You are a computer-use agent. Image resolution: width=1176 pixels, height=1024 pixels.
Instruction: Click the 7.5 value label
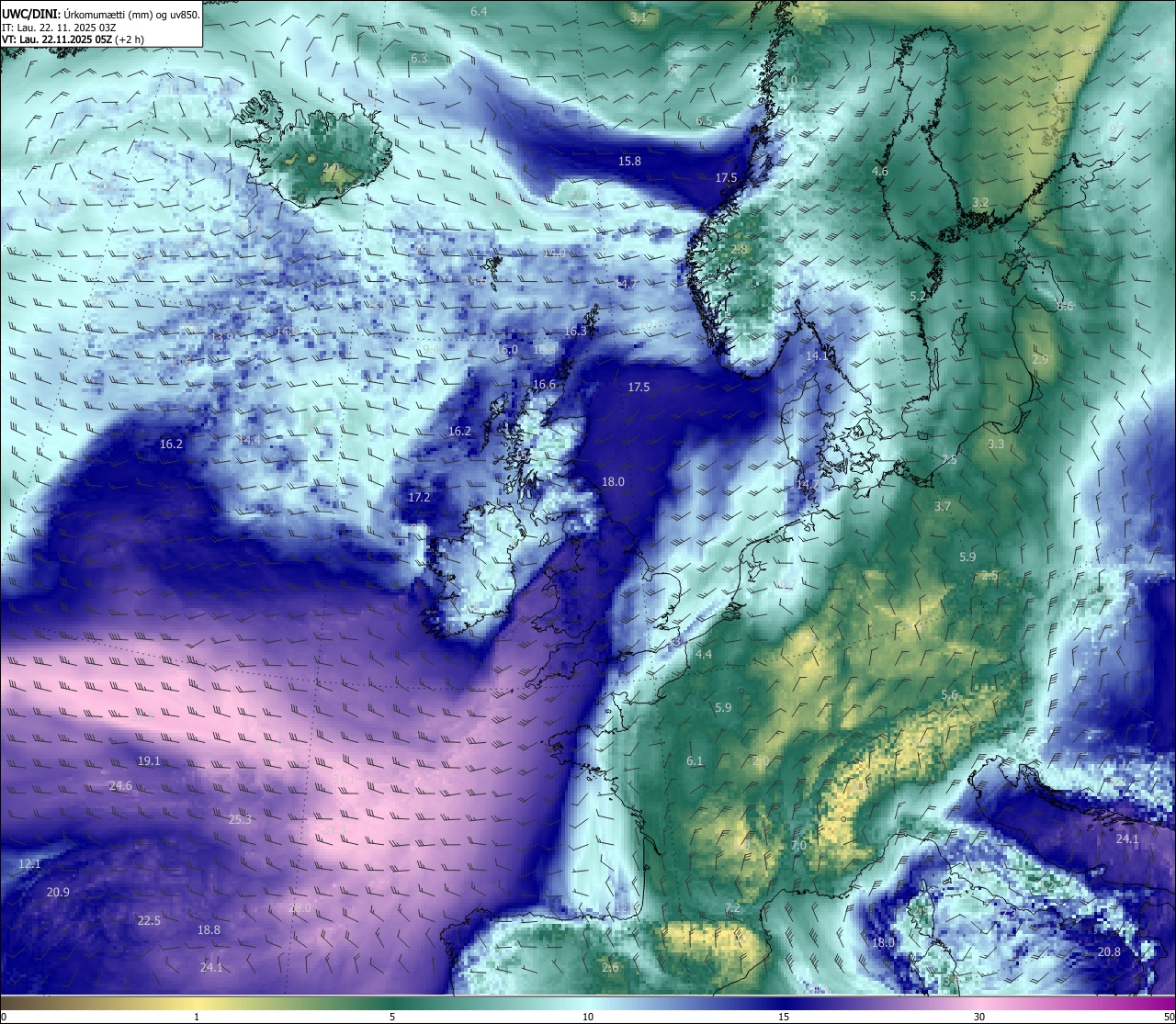coord(949,459)
